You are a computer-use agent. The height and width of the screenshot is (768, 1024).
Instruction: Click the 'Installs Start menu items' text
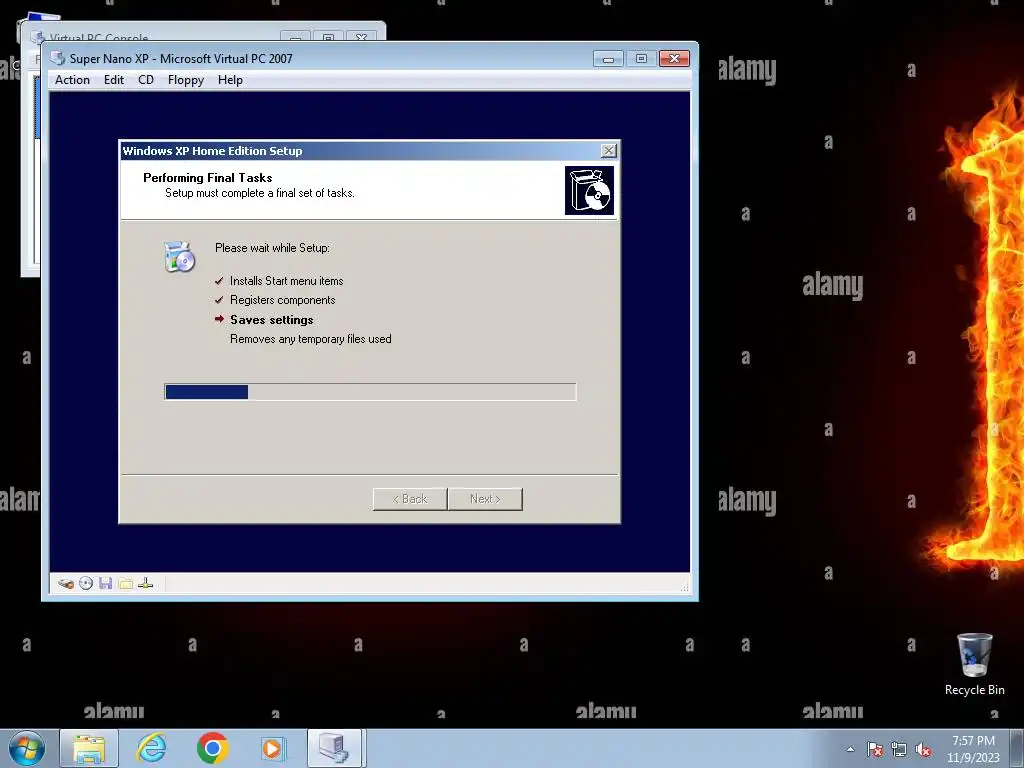(287, 281)
